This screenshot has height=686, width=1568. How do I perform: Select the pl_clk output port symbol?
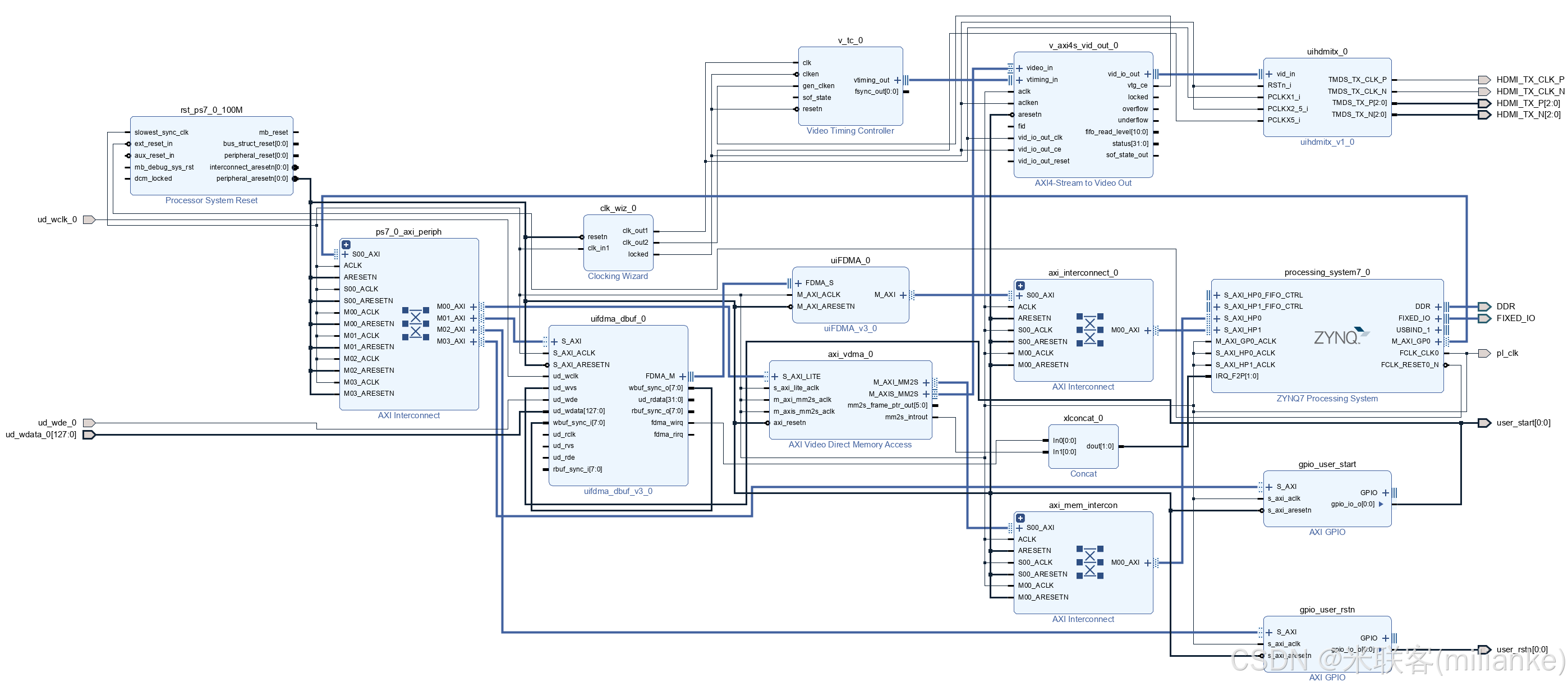tap(1484, 353)
